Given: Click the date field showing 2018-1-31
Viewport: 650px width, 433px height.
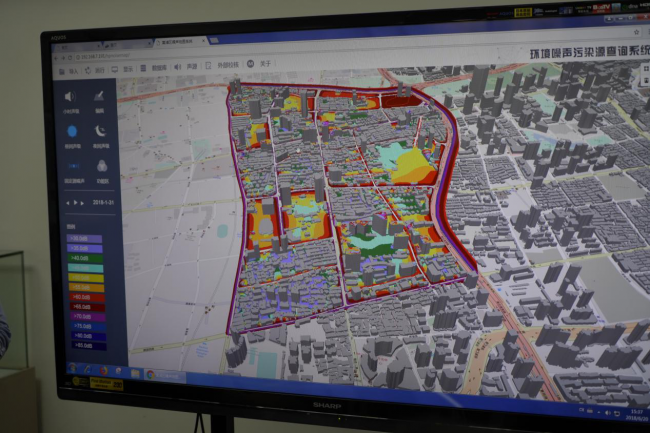Looking at the screenshot, I should [102, 203].
